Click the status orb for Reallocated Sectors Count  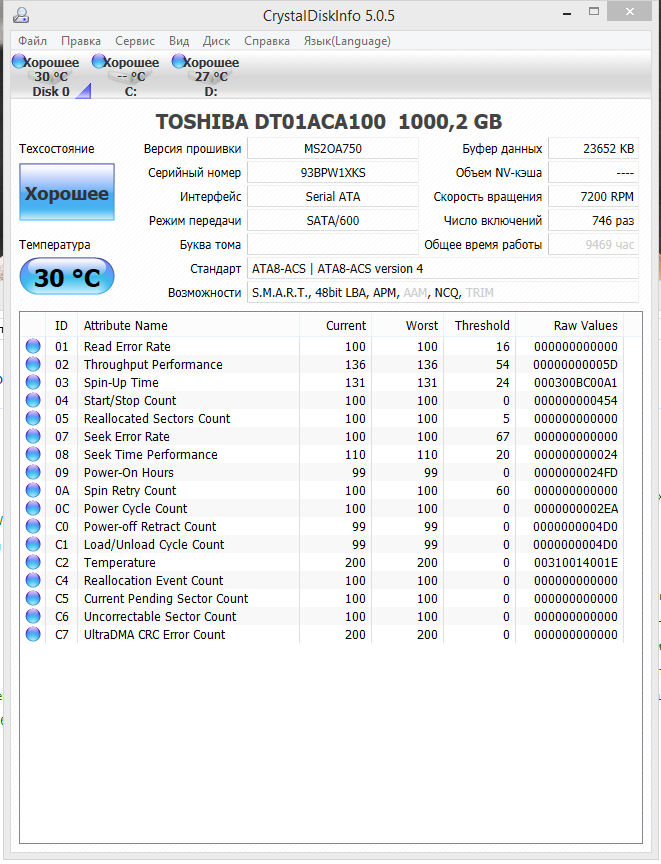[x=33, y=418]
